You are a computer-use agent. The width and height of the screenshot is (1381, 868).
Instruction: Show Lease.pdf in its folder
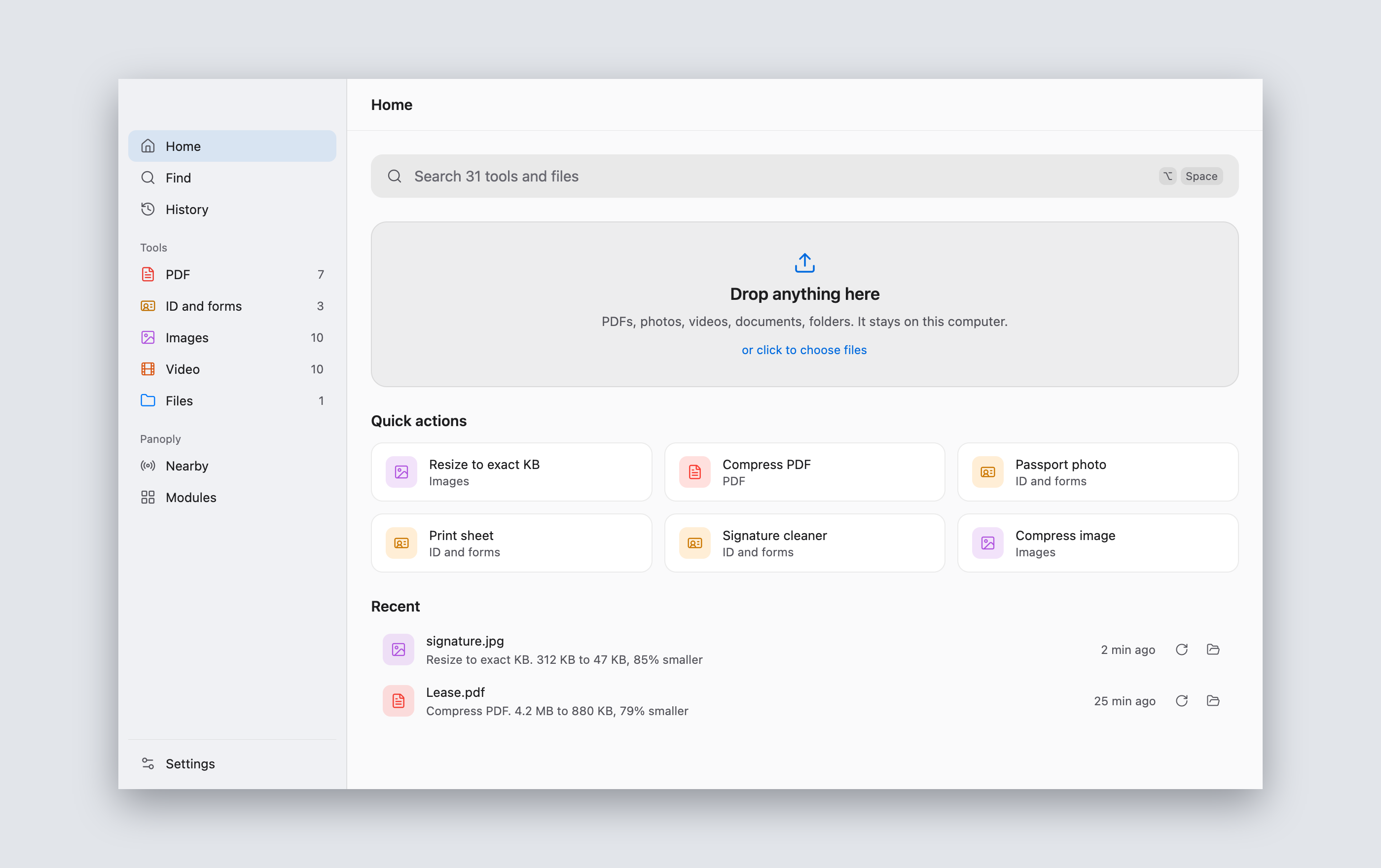pyautogui.click(x=1213, y=701)
